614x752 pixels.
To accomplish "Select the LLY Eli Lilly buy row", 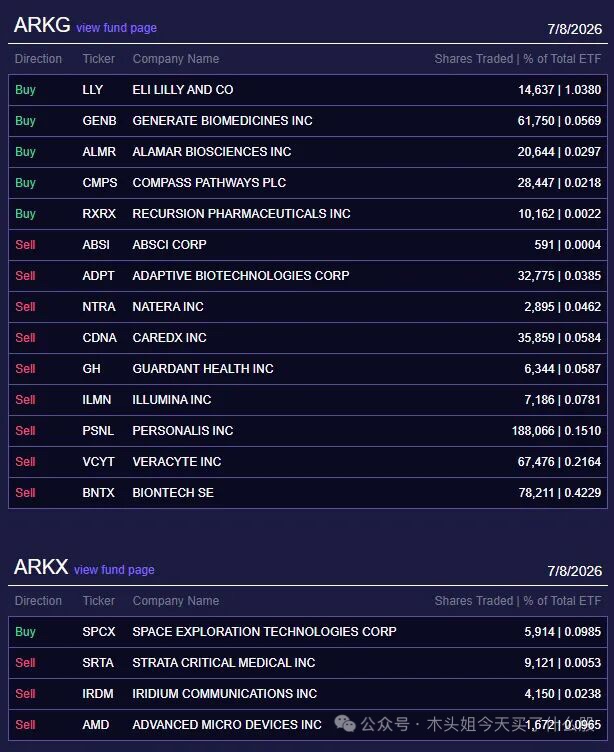I will point(308,90).
